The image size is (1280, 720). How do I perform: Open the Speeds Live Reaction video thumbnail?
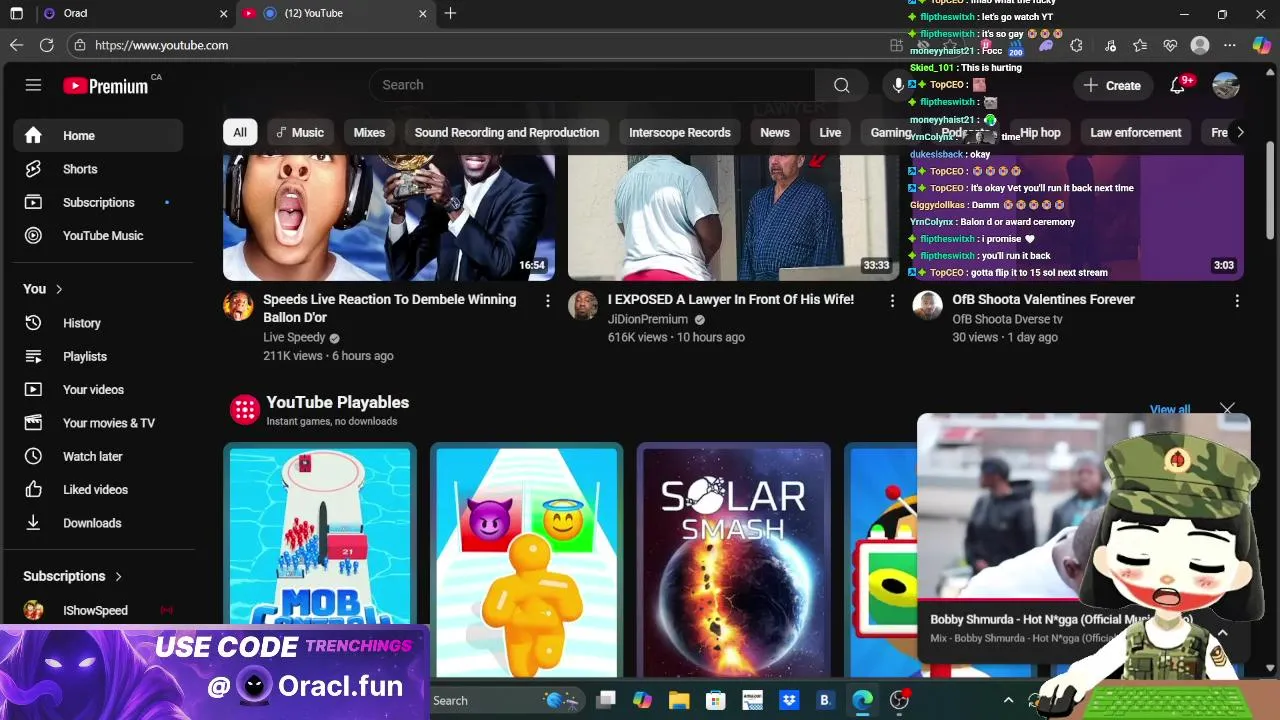coord(389,218)
